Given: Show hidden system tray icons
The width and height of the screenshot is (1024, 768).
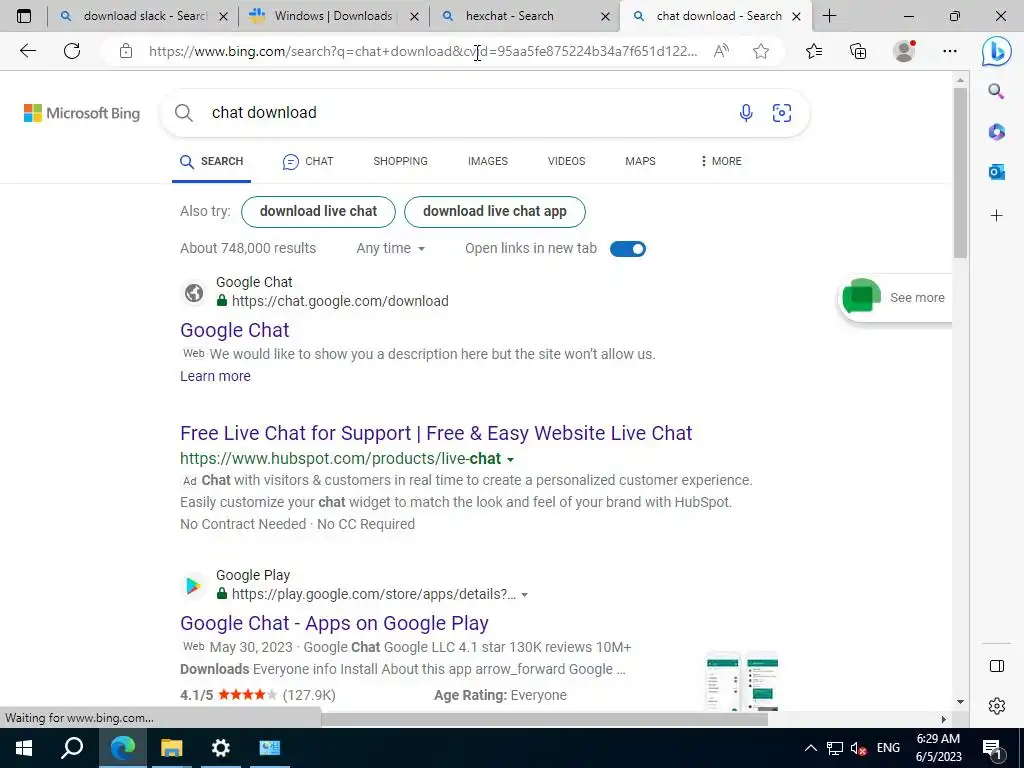Looking at the screenshot, I should (x=810, y=748).
